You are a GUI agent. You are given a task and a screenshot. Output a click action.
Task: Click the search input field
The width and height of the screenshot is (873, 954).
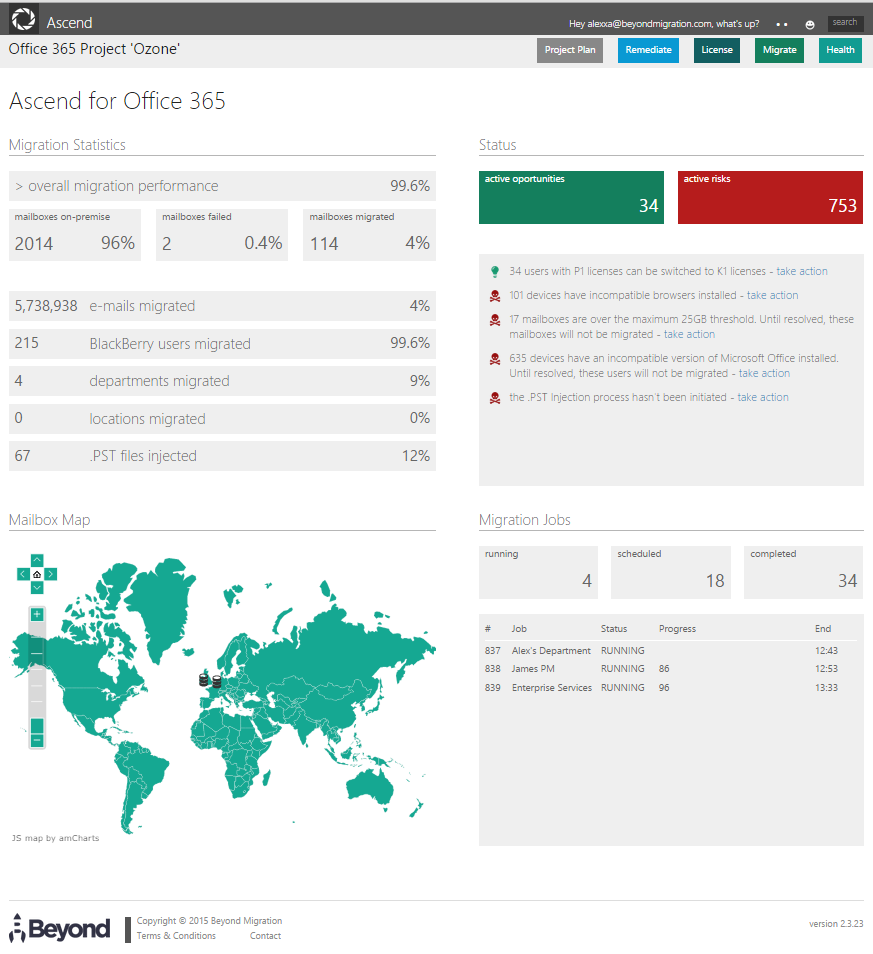point(845,23)
